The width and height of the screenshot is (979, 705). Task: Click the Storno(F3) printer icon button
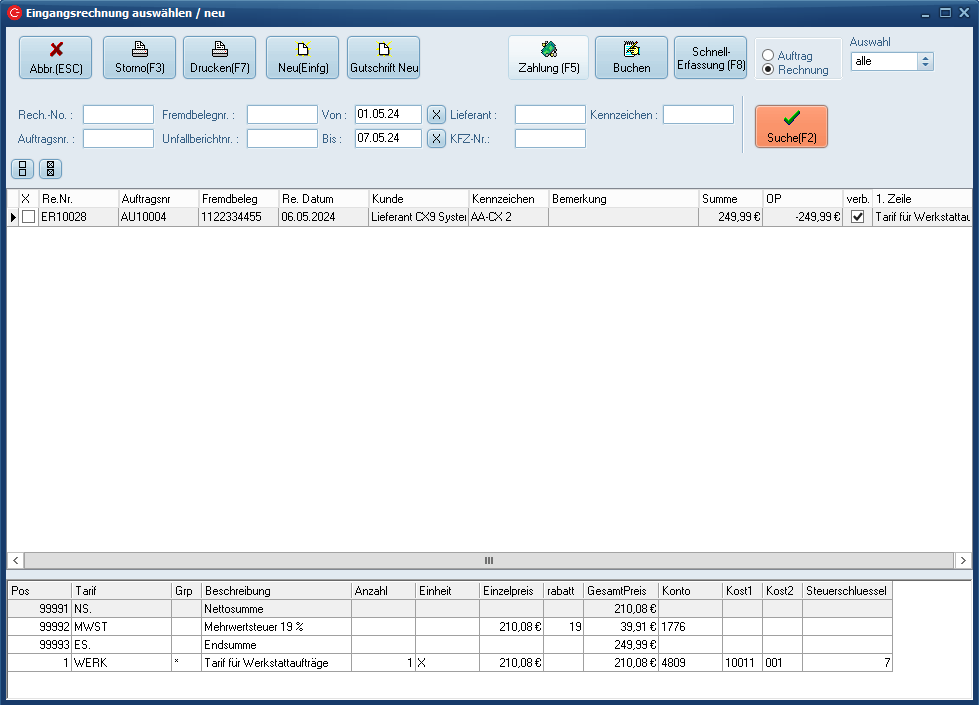click(x=139, y=58)
